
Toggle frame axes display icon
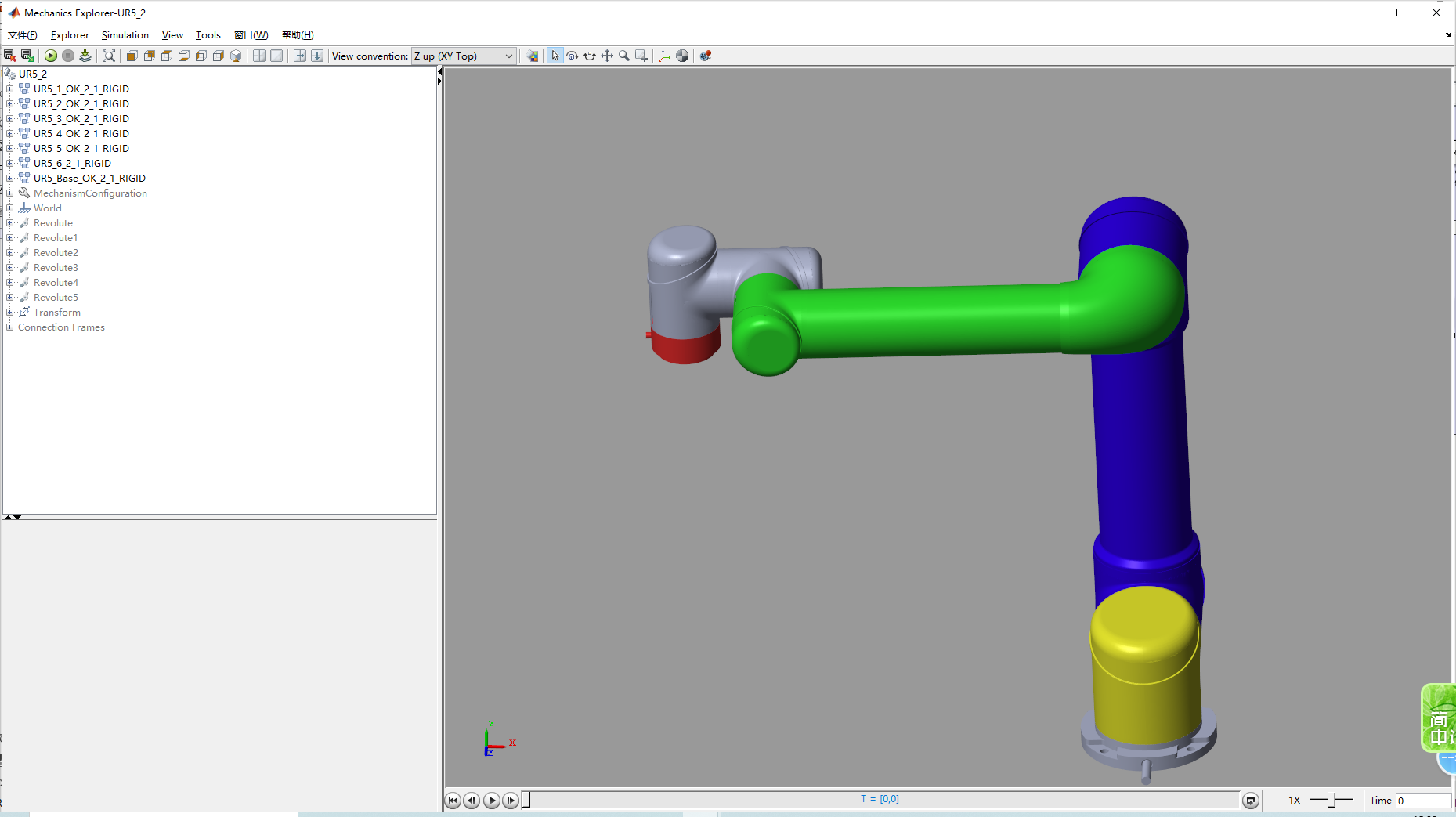click(x=664, y=56)
